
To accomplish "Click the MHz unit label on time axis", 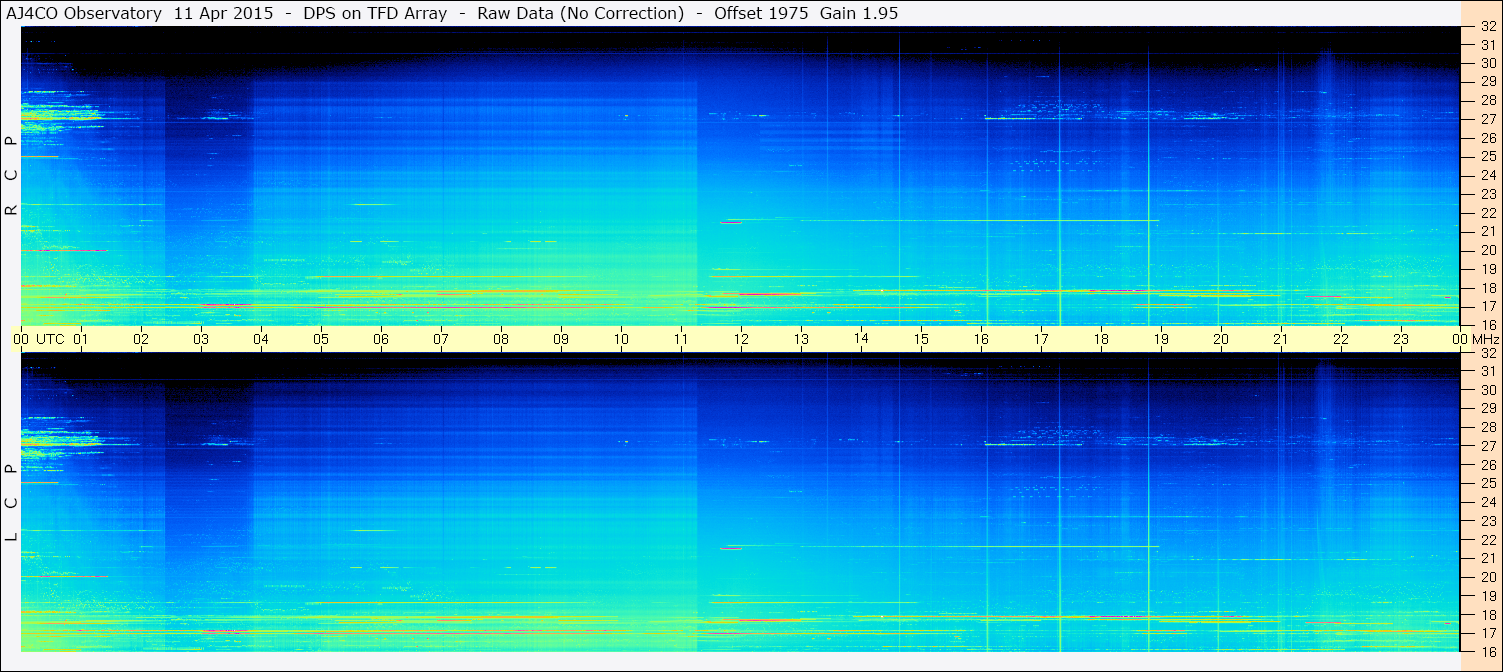I will click(1485, 339).
